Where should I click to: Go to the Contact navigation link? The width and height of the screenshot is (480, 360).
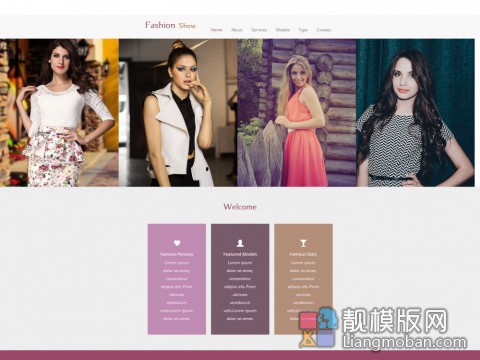(324, 30)
